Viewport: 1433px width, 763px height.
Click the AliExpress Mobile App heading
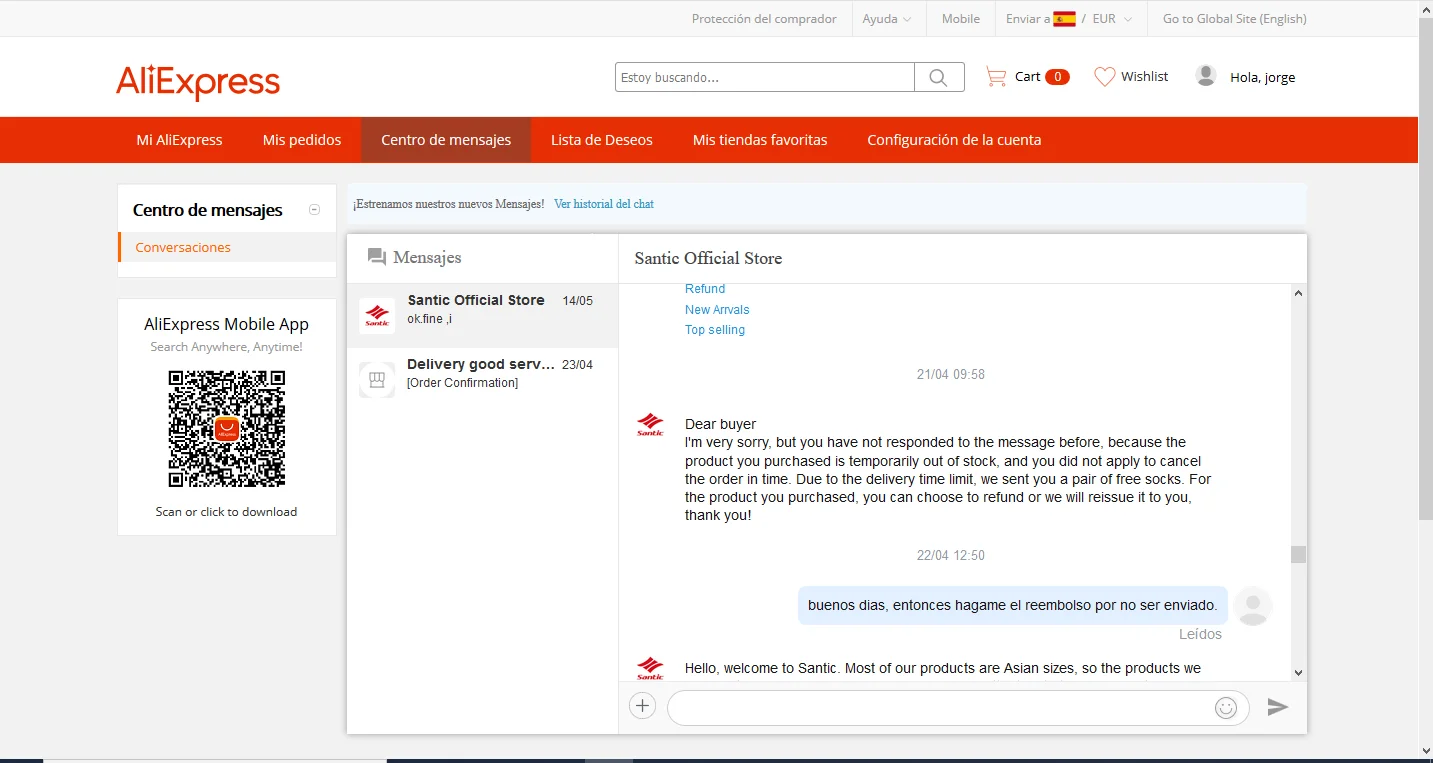(226, 324)
